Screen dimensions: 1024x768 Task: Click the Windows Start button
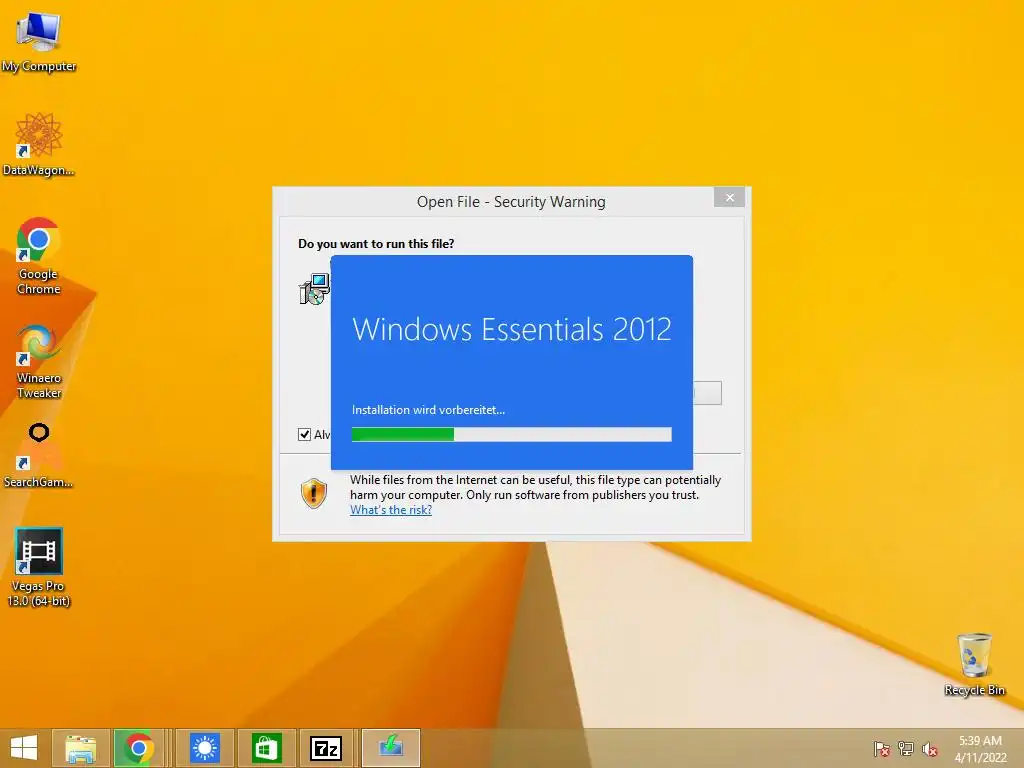point(24,748)
